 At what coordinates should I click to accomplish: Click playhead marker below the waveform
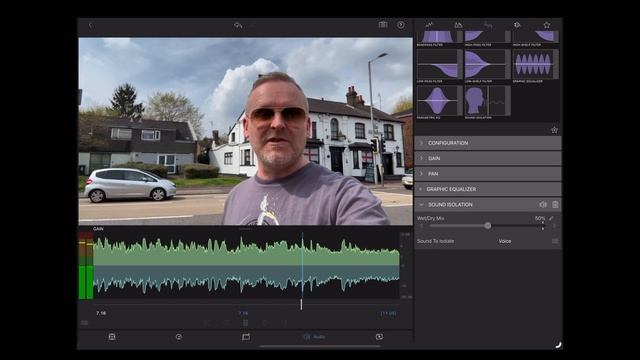pyautogui.click(x=302, y=304)
